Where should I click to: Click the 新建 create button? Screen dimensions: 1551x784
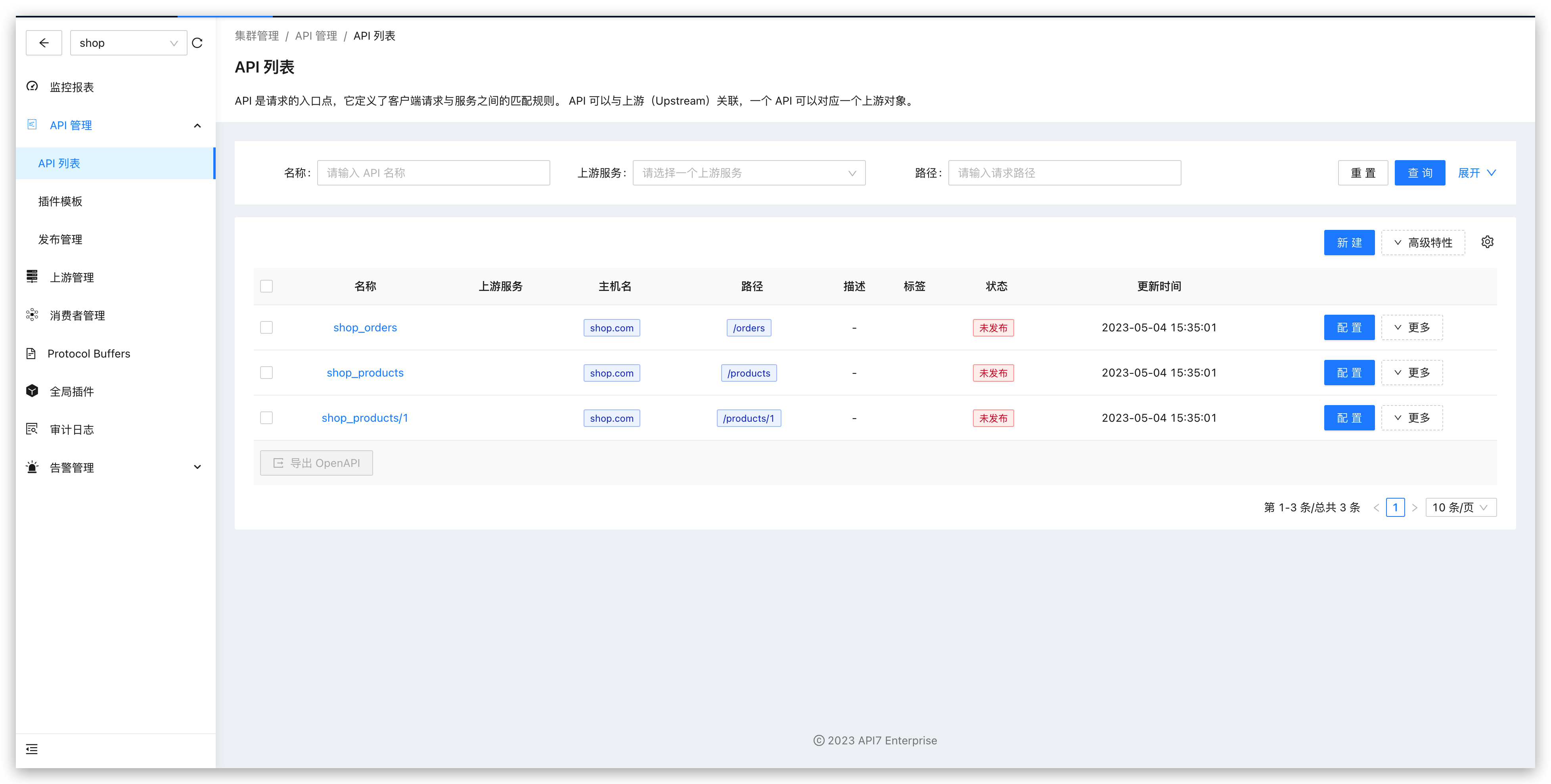point(1349,243)
